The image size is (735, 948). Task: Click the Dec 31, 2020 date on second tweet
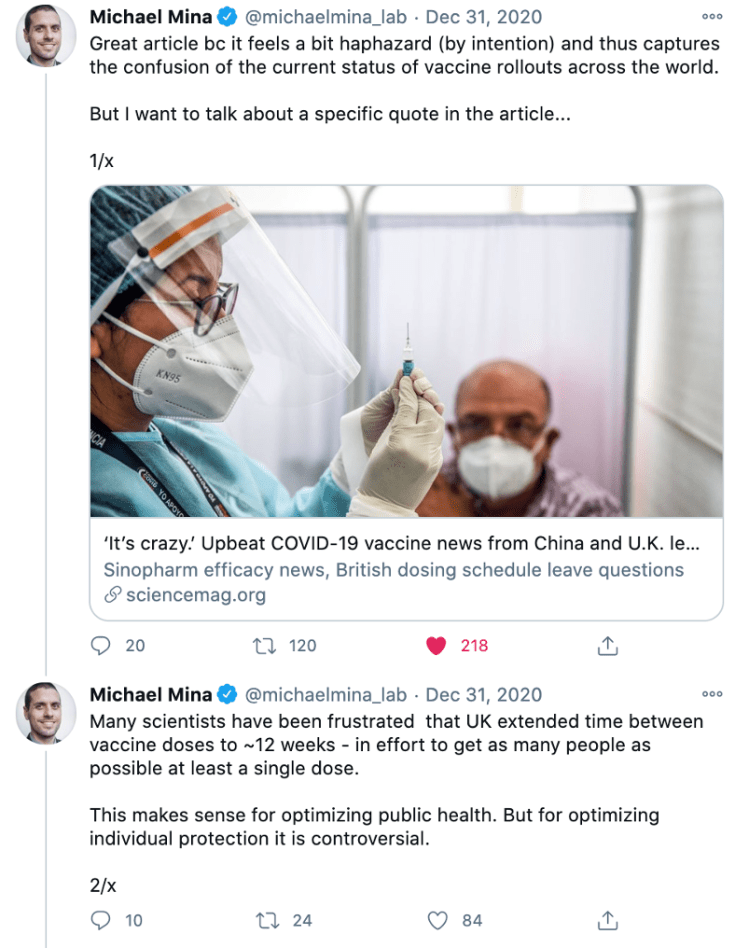pos(484,695)
